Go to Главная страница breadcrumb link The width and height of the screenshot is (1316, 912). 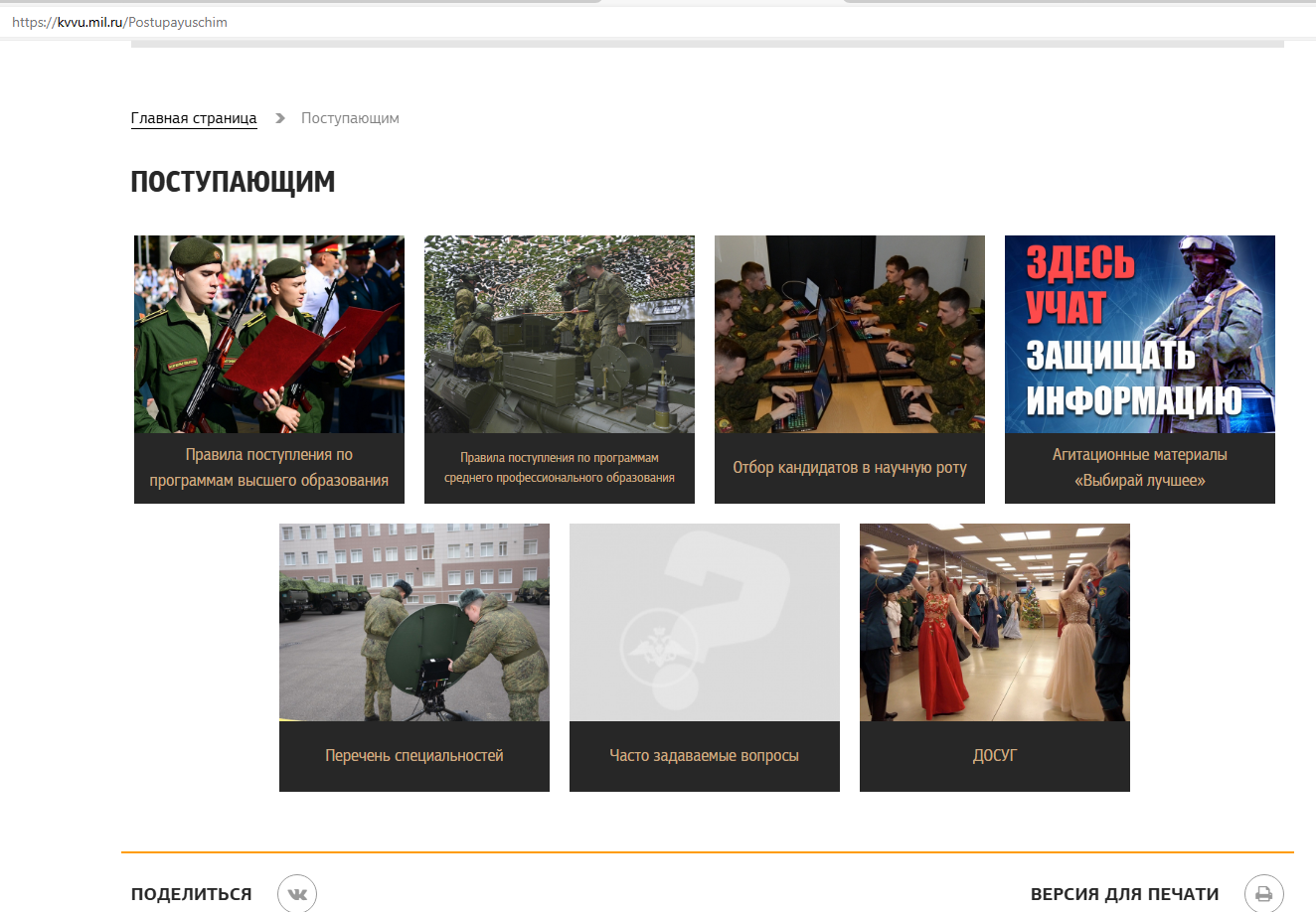coord(194,118)
